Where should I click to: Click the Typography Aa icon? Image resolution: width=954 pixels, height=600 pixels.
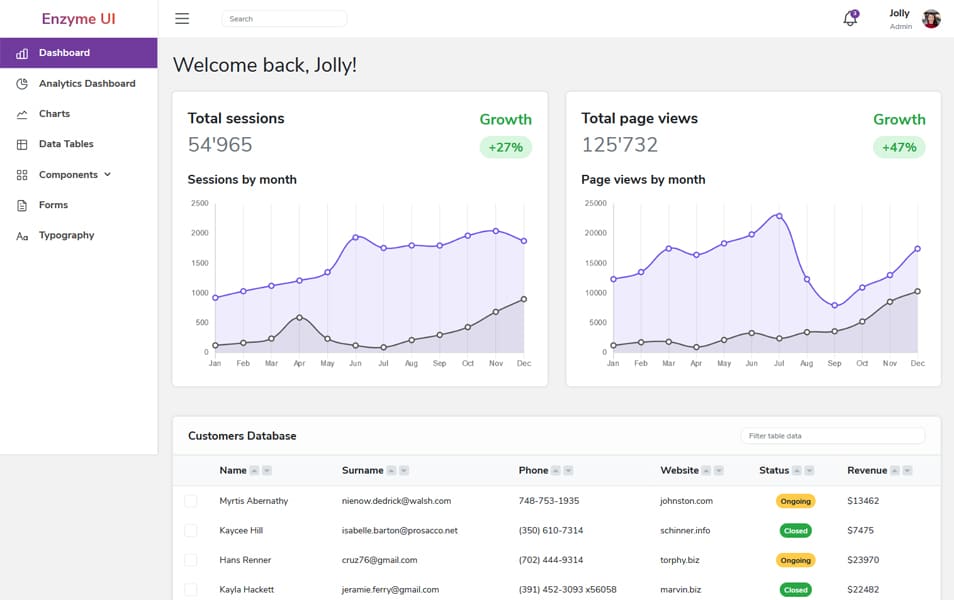(22, 236)
